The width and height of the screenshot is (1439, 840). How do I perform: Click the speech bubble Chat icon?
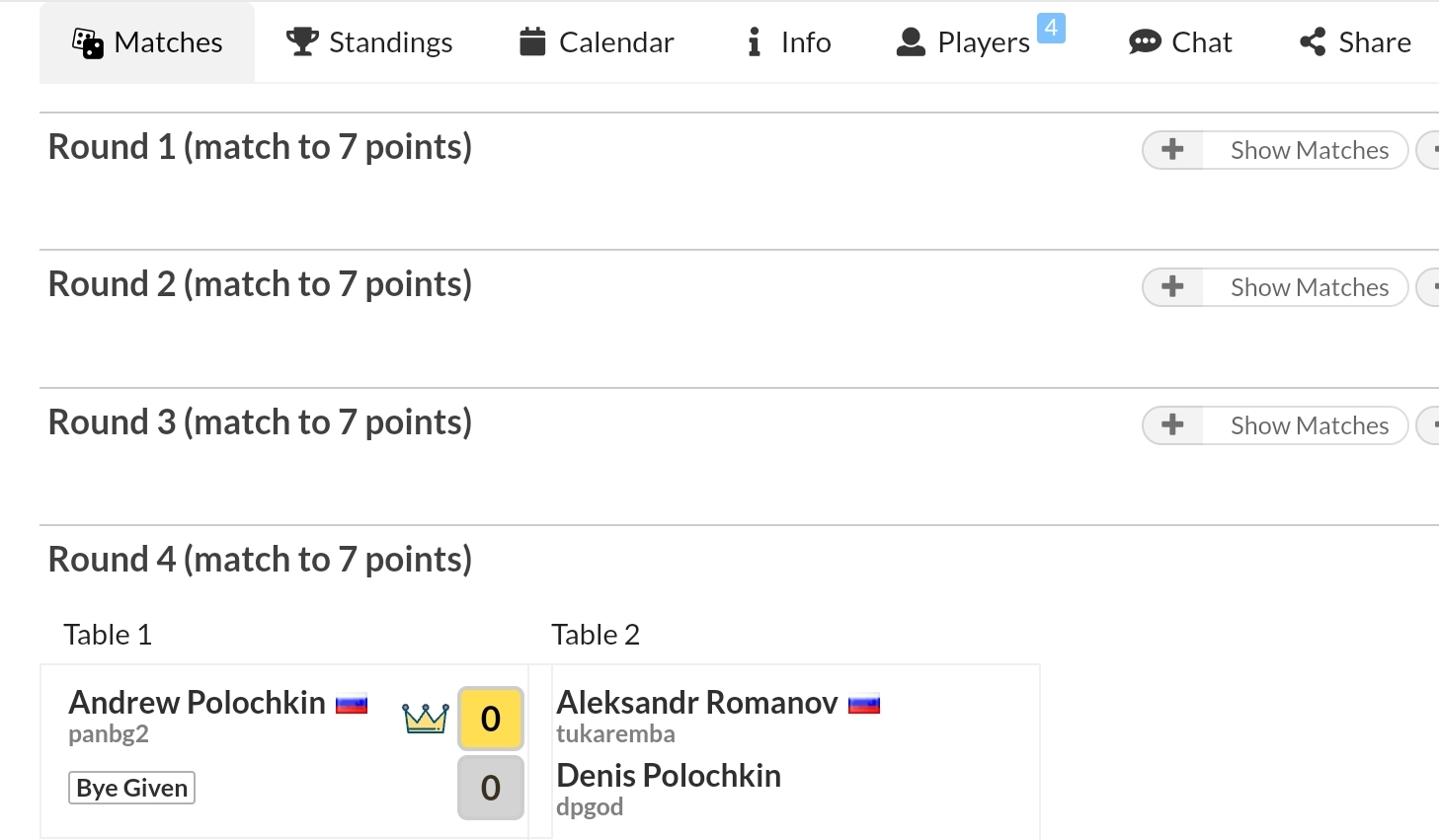[x=1145, y=42]
